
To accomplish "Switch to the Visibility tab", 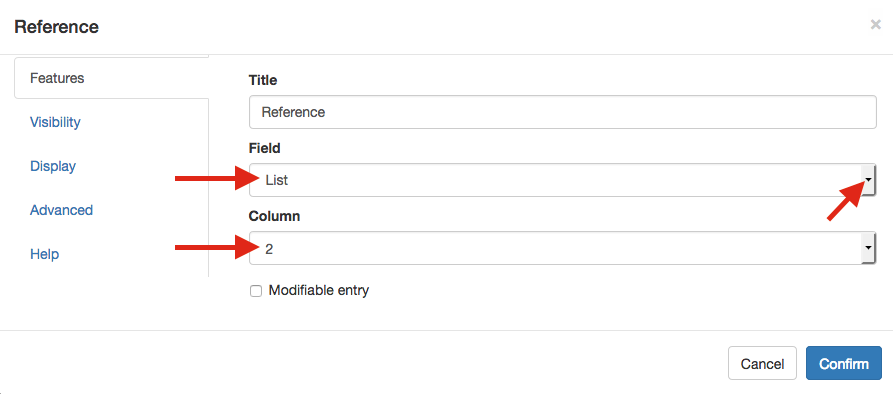I will pos(55,122).
